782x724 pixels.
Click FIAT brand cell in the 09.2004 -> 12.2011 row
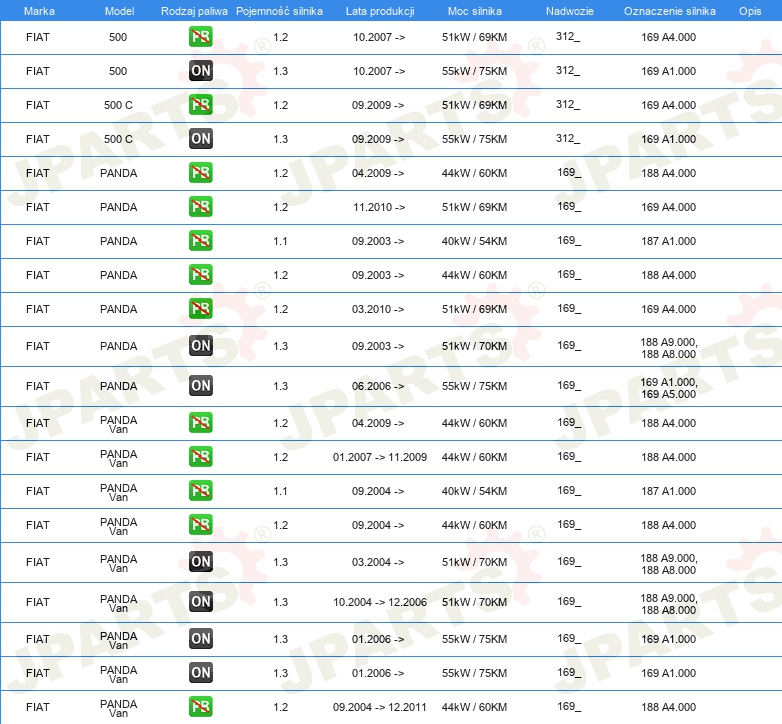[x=38, y=707]
